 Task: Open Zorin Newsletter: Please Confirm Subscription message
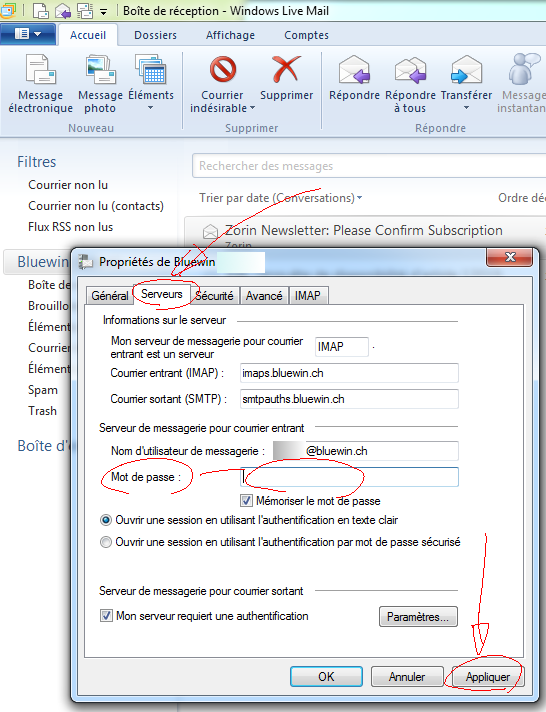363,231
